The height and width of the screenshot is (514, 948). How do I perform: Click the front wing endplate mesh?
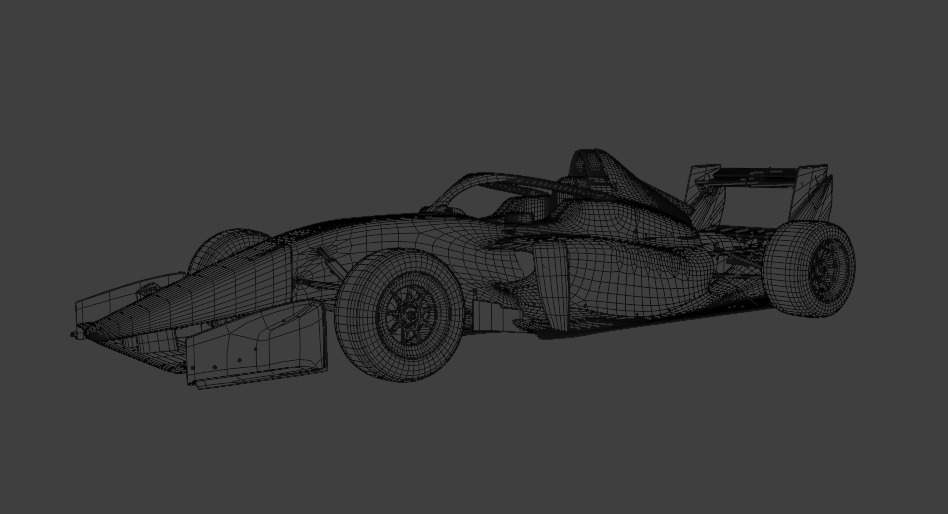point(256,347)
